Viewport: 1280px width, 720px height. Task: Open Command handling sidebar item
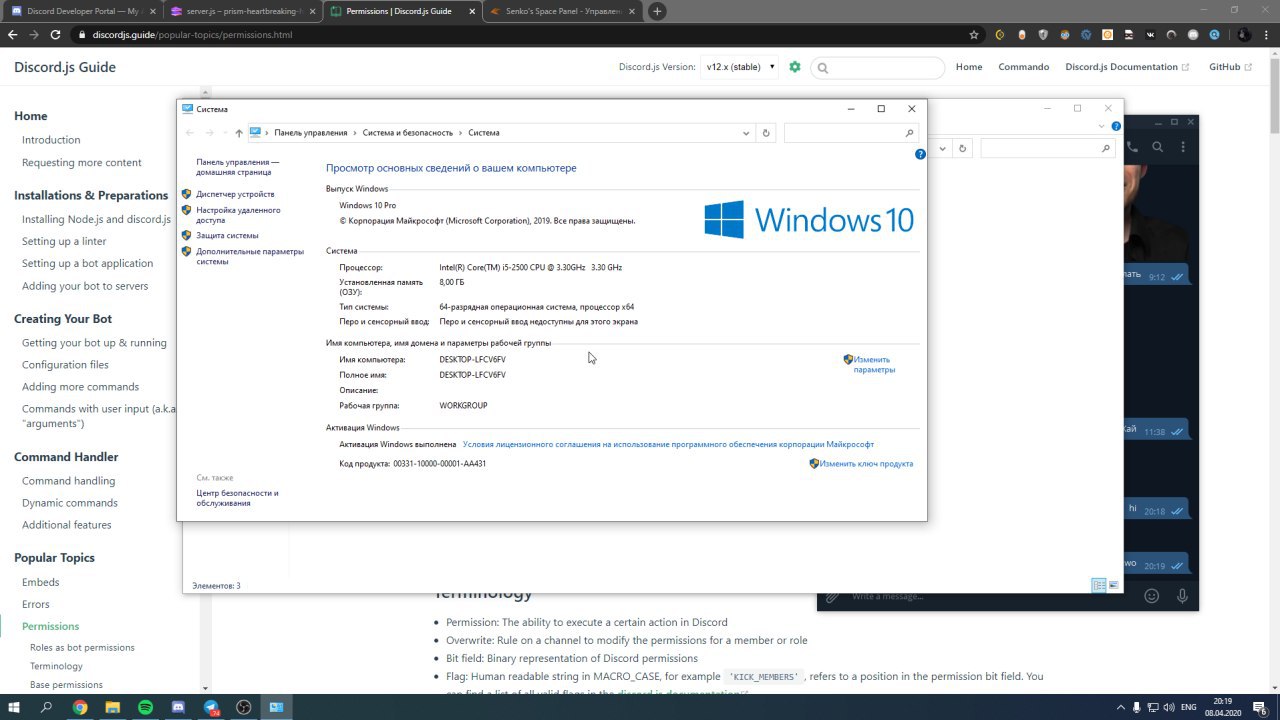68,481
